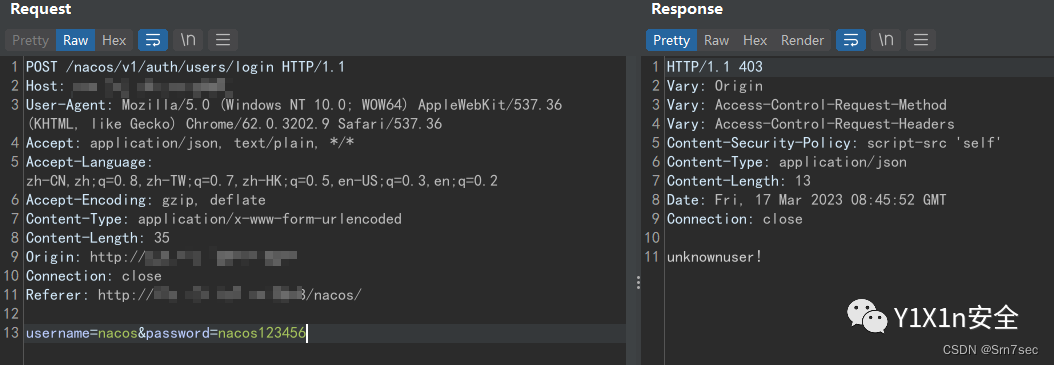Show non-printable characters in Request panel

pos(188,40)
